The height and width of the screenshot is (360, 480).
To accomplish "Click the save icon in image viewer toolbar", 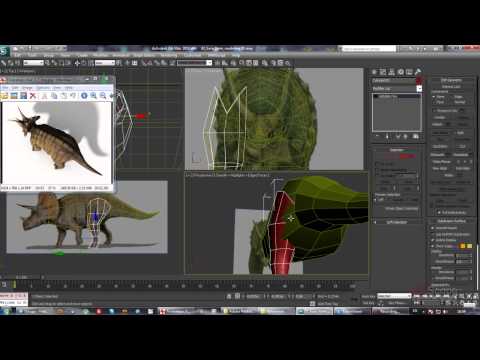I will (23, 96).
